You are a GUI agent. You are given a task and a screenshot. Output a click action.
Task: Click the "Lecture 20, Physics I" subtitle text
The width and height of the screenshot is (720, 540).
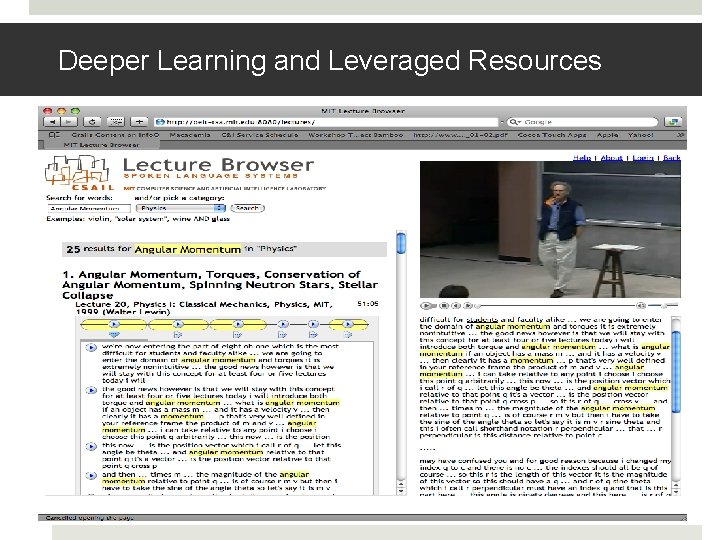[203, 308]
